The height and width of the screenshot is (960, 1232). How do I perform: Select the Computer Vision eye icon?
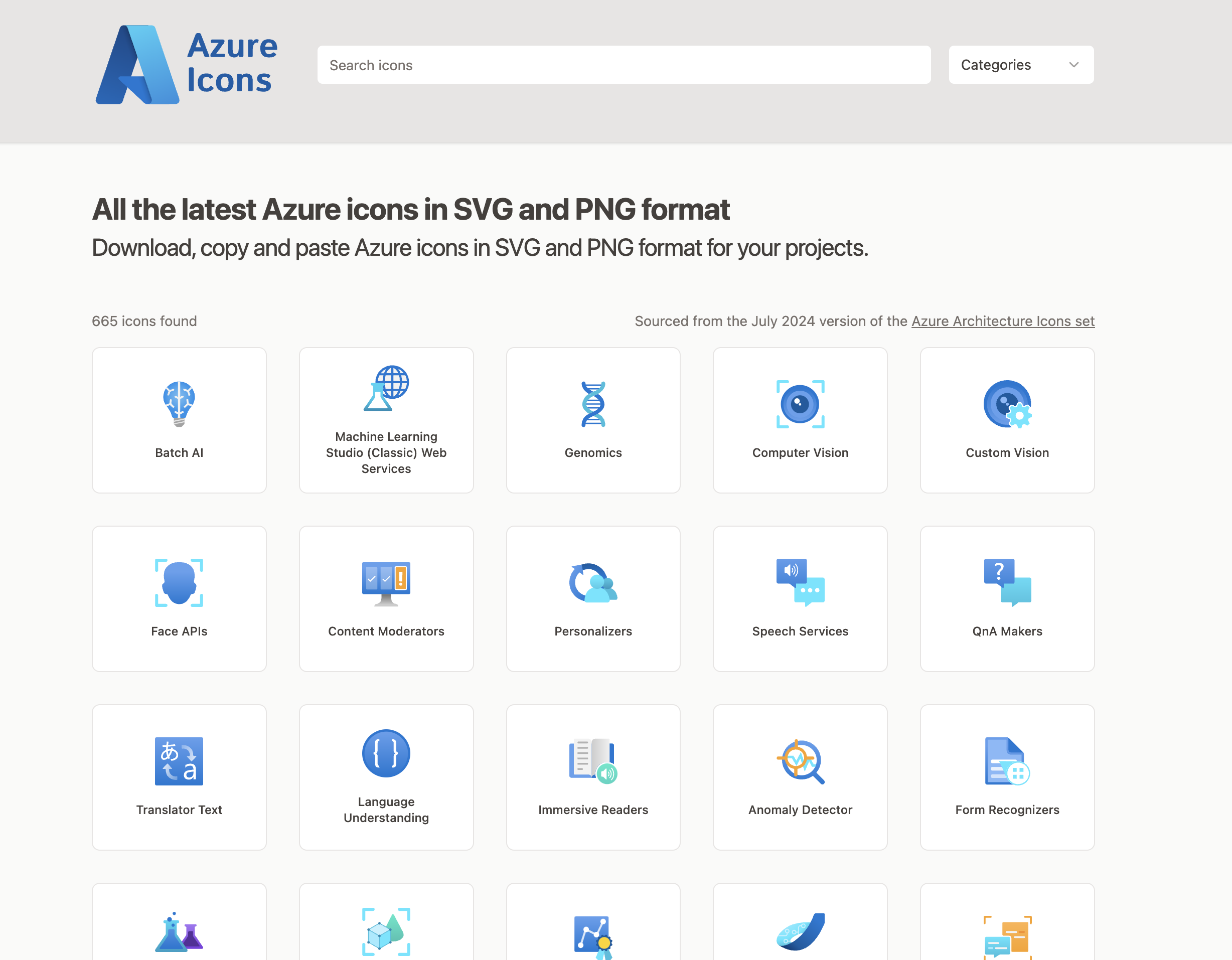click(x=800, y=404)
